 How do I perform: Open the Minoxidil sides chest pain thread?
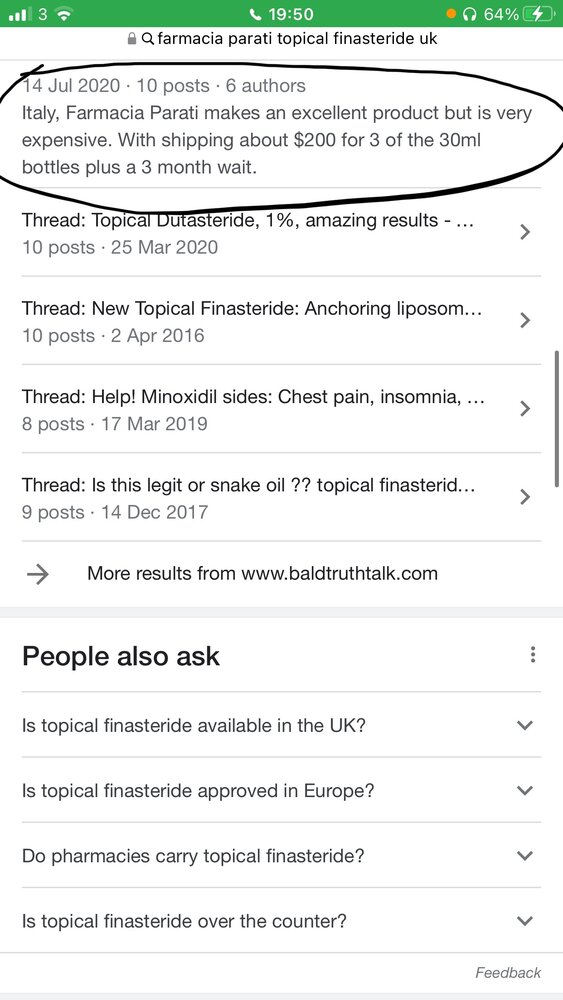[281, 409]
